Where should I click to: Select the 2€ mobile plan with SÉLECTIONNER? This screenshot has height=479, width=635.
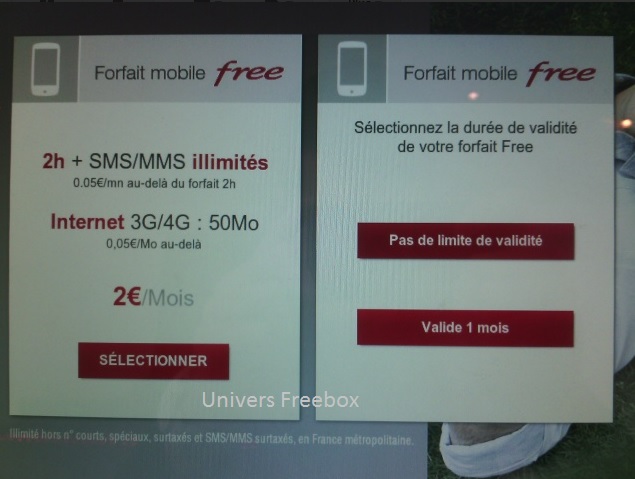[x=153, y=361]
